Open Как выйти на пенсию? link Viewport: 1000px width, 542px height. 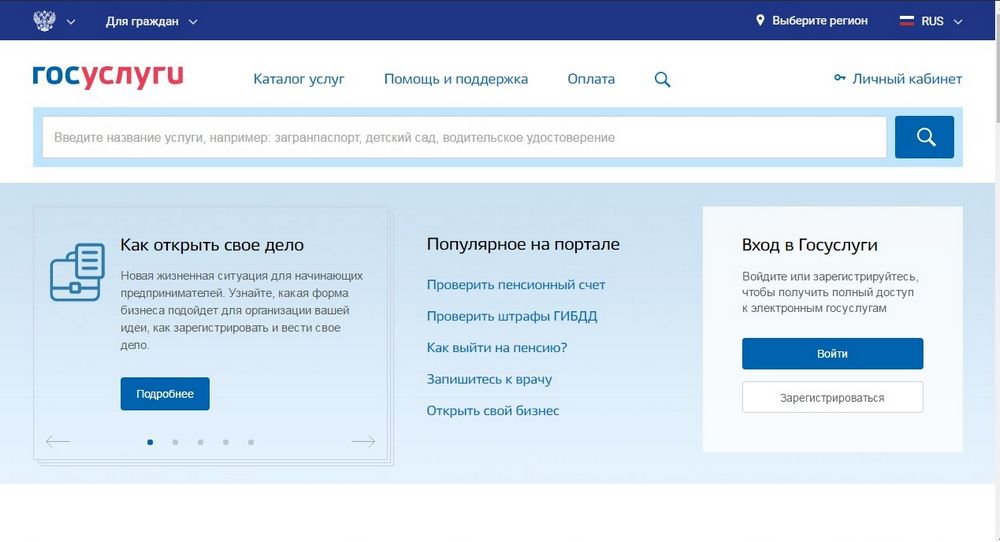pos(497,348)
